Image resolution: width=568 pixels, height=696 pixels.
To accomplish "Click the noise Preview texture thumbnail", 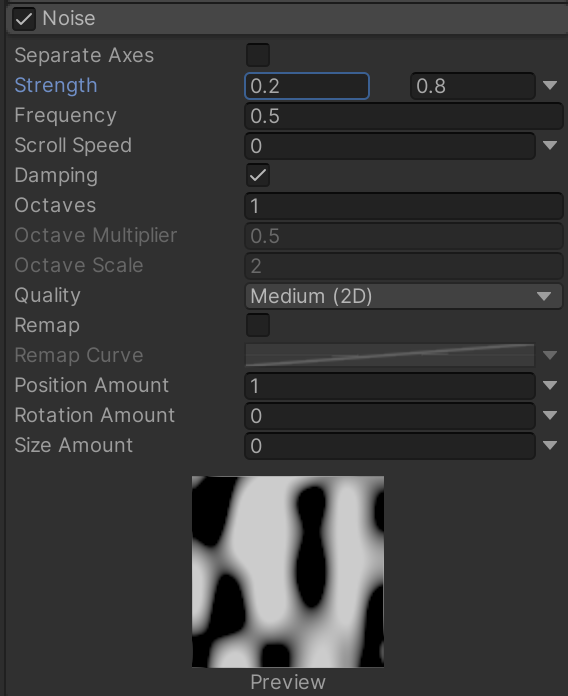I will (288, 572).
